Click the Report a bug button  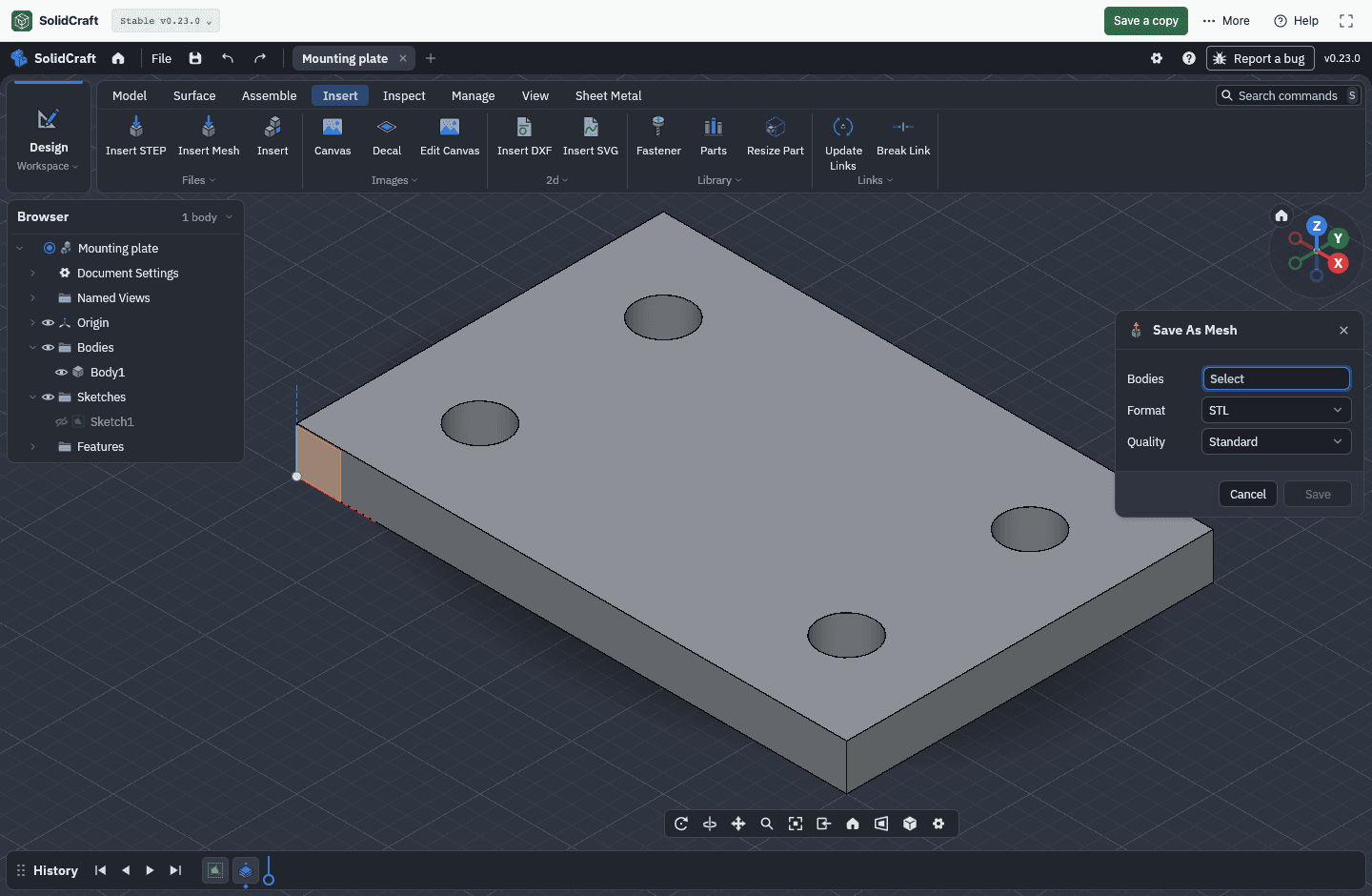tap(1261, 58)
